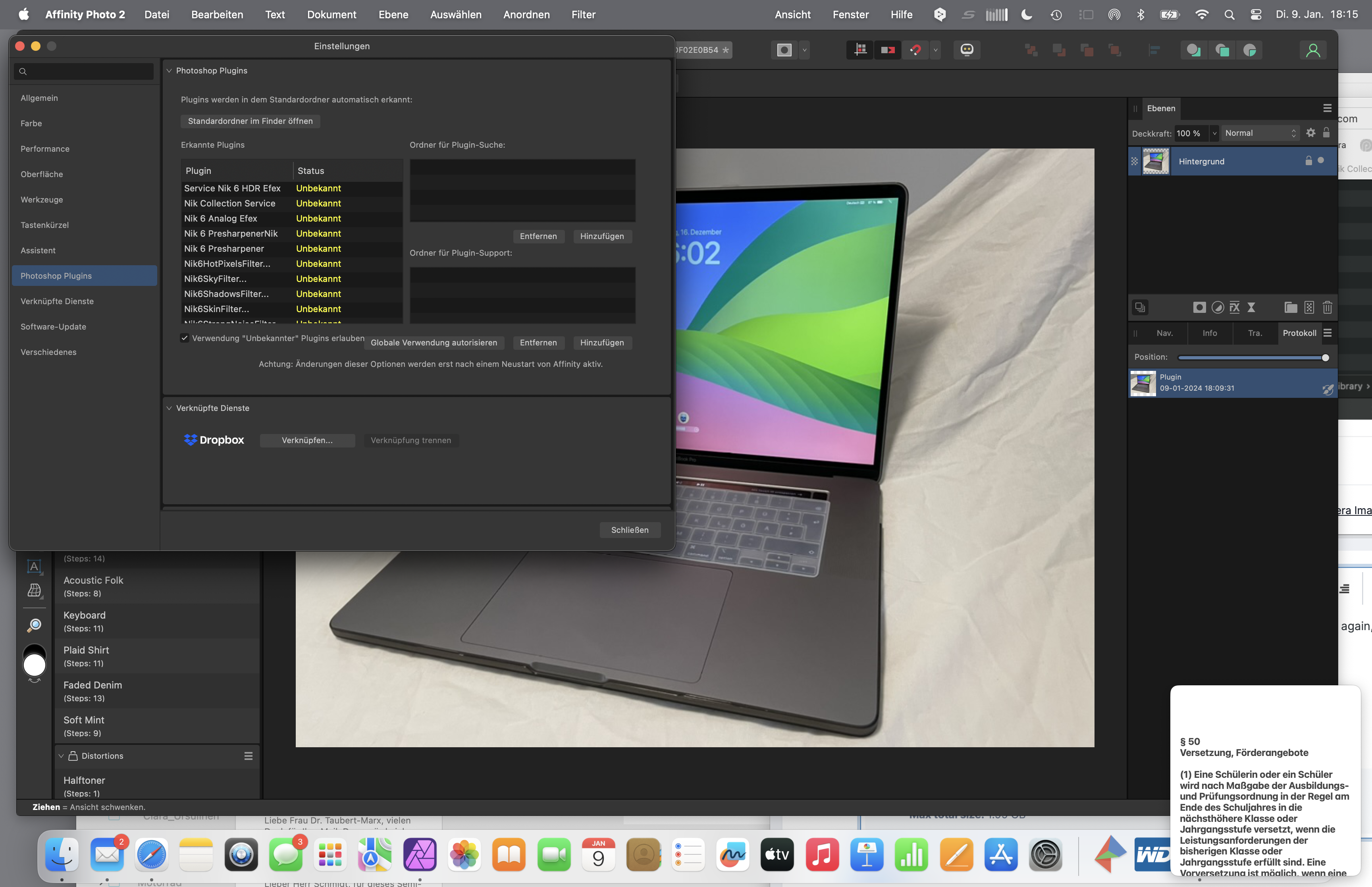The width and height of the screenshot is (1372, 887).
Task: Click Standardordner im Finder öffnen
Action: pos(250,121)
